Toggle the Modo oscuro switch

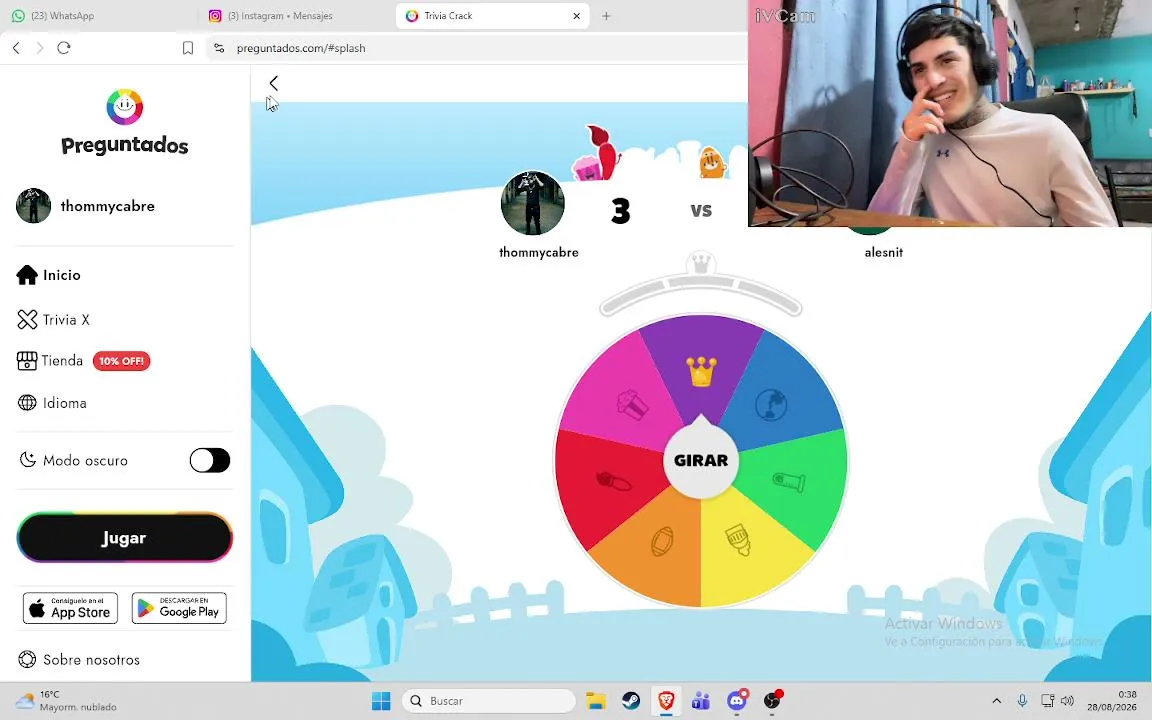click(209, 461)
